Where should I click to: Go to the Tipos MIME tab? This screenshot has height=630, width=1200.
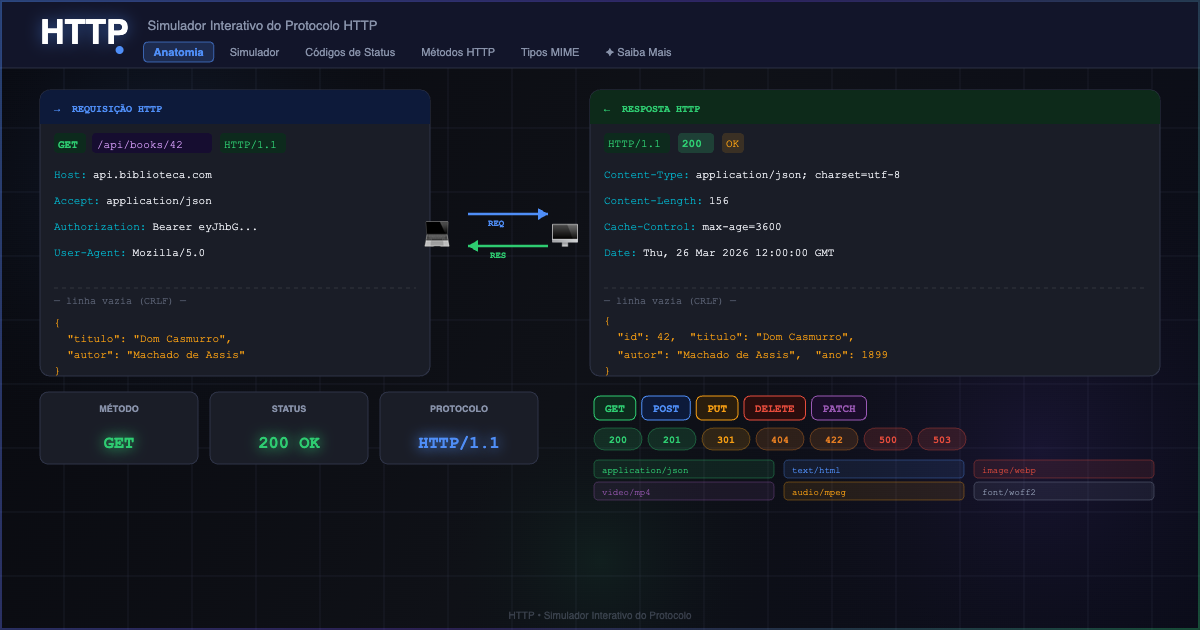[x=550, y=52]
